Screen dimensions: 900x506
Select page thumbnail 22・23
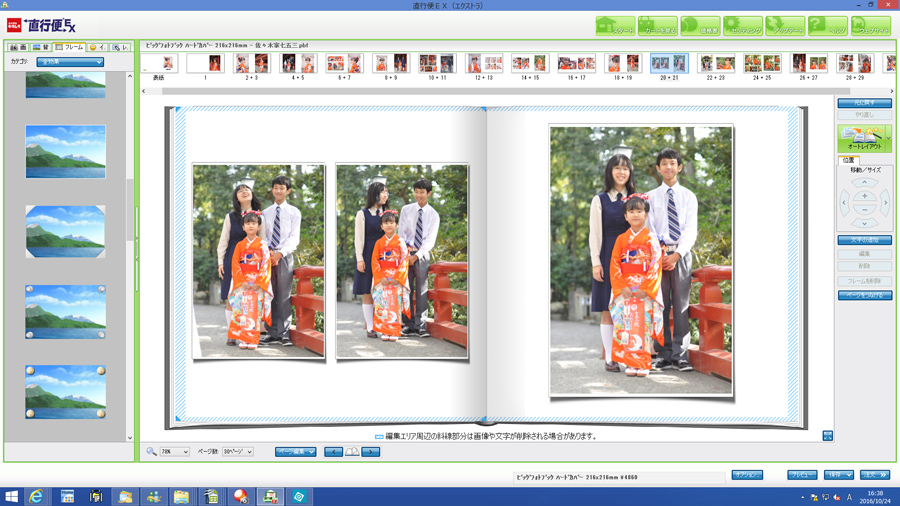coord(715,64)
